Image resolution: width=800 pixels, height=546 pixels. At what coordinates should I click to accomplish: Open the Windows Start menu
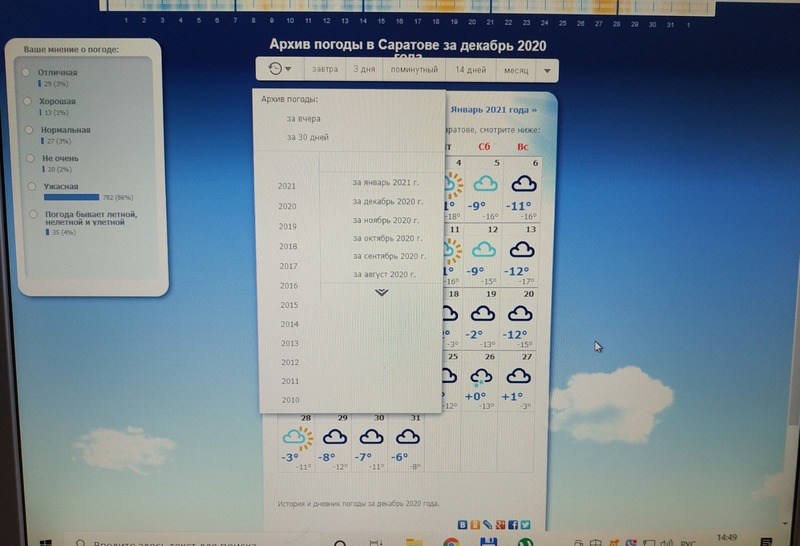click(45, 542)
